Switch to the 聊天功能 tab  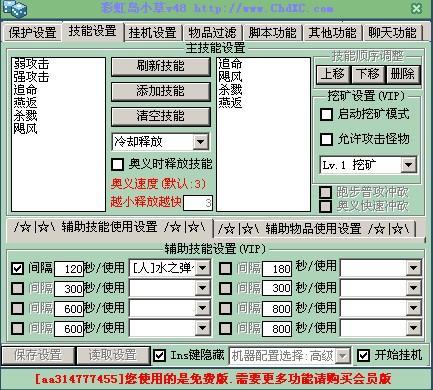click(392, 33)
